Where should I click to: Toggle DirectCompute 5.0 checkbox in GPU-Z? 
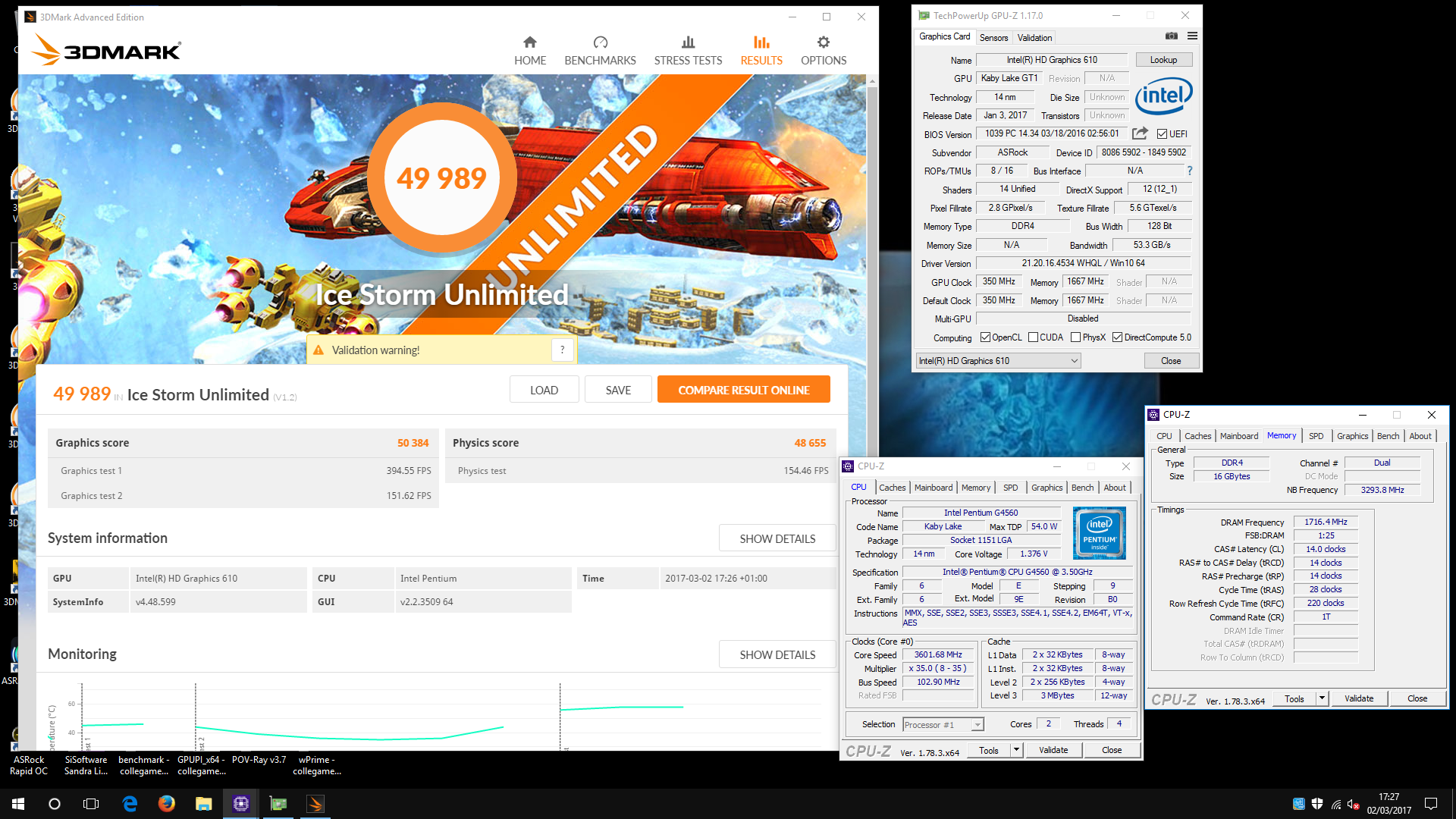pos(1117,337)
